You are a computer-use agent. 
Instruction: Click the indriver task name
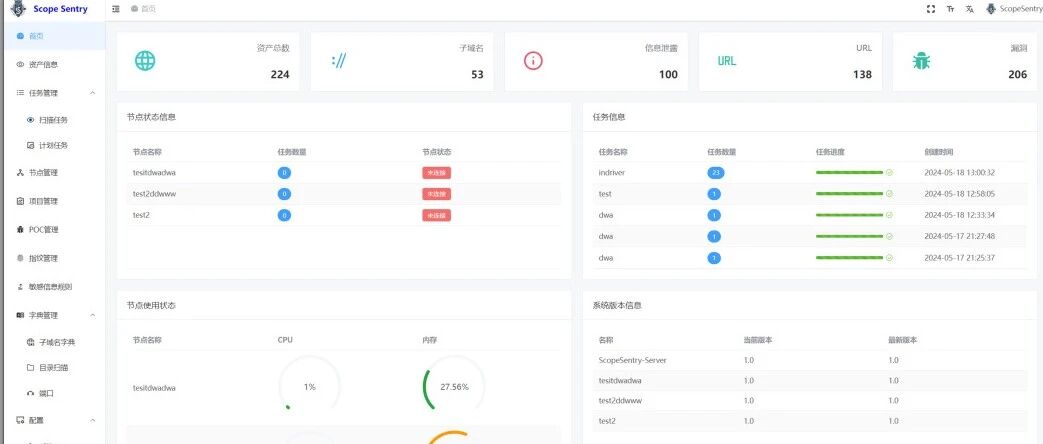pyautogui.click(x=611, y=172)
